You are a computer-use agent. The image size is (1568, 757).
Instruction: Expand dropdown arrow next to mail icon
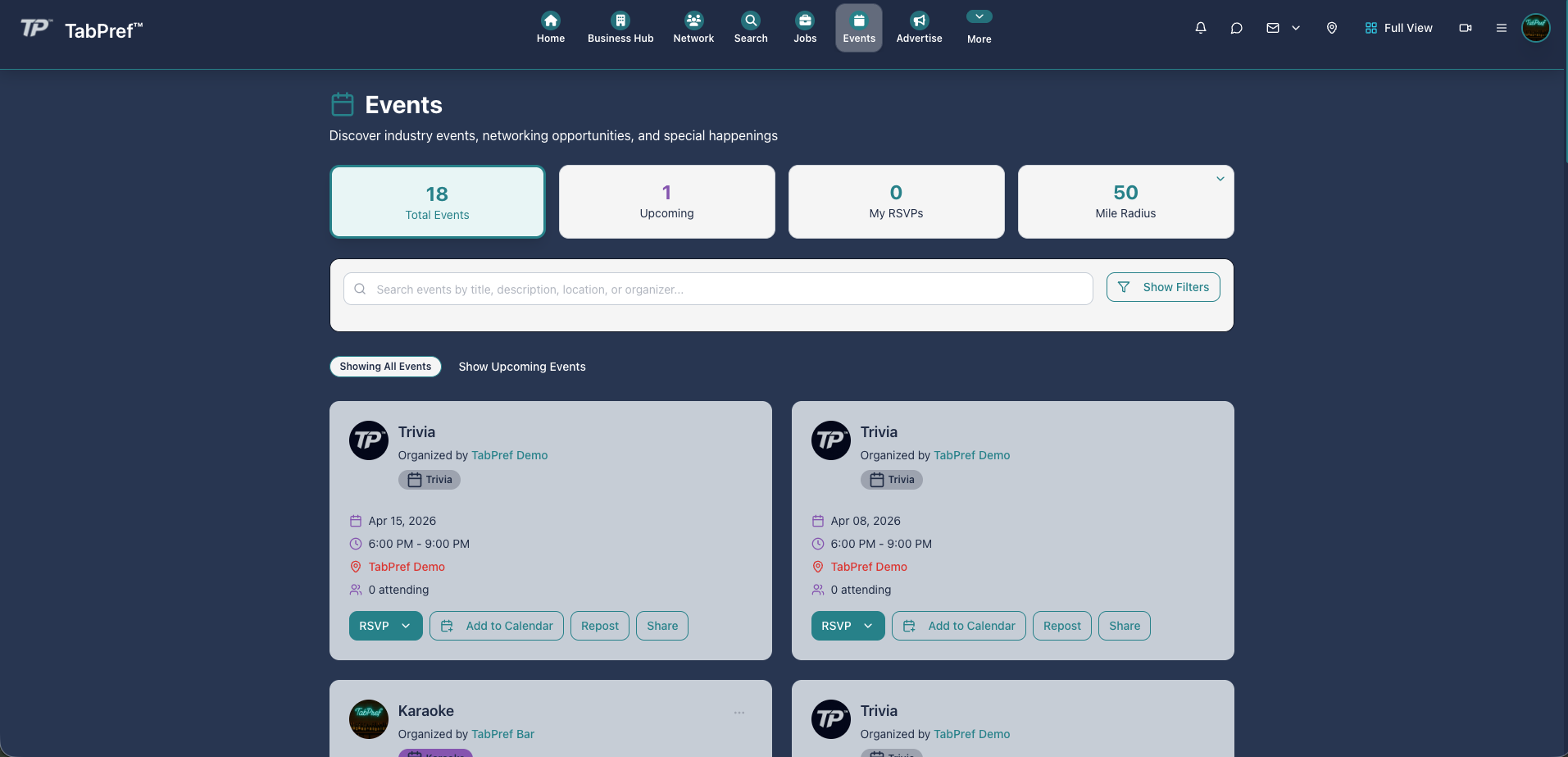click(x=1296, y=28)
